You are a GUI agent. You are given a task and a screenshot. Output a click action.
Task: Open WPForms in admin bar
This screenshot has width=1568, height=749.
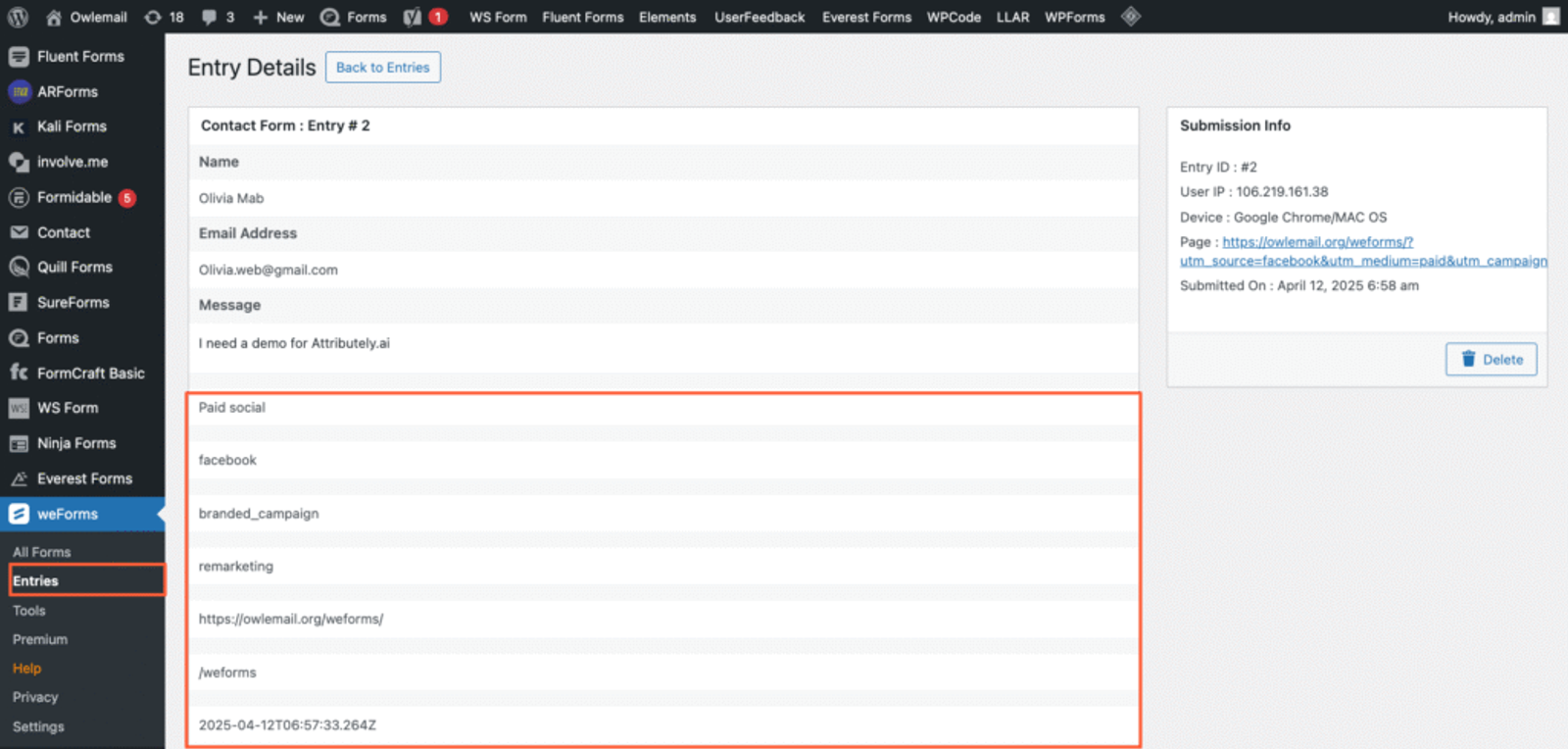tap(1074, 17)
